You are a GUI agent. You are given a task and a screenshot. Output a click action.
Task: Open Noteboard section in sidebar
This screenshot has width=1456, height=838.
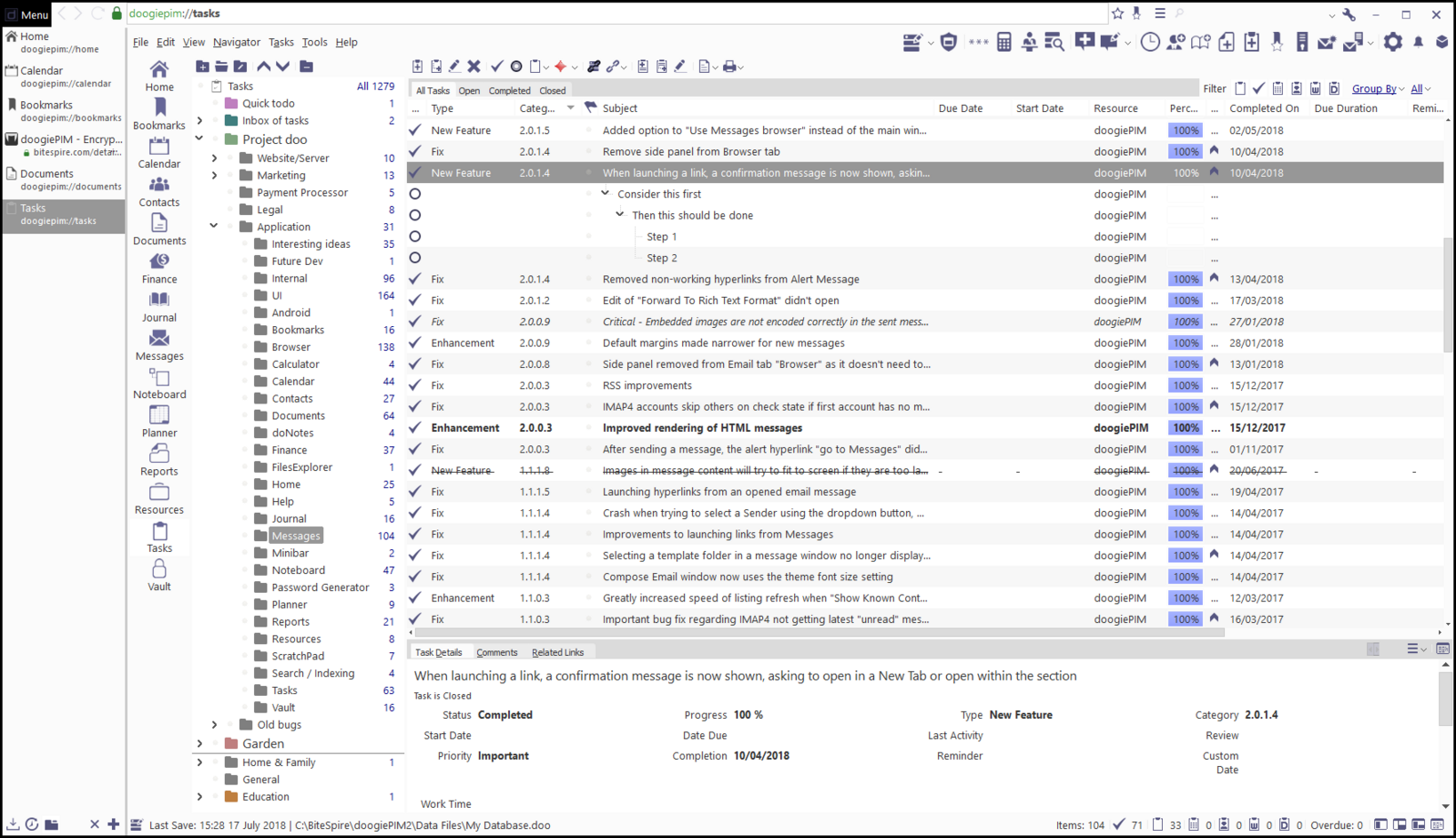tap(159, 383)
